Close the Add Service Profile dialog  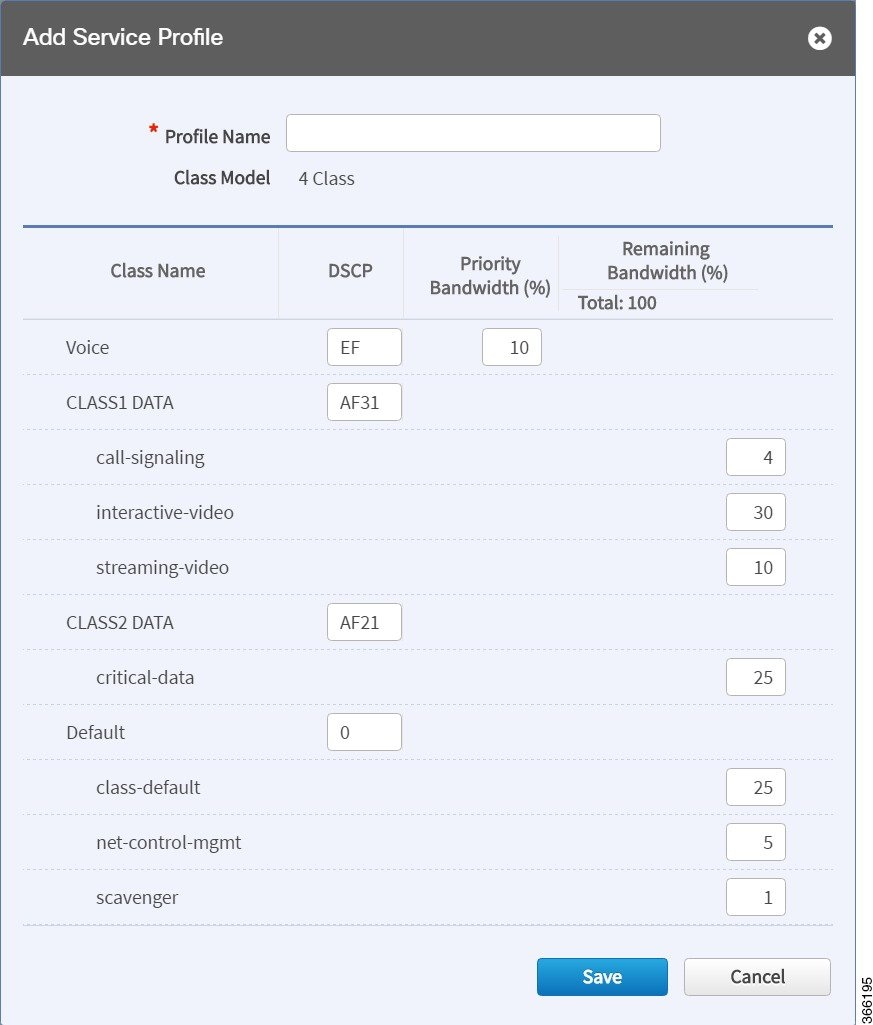(819, 38)
